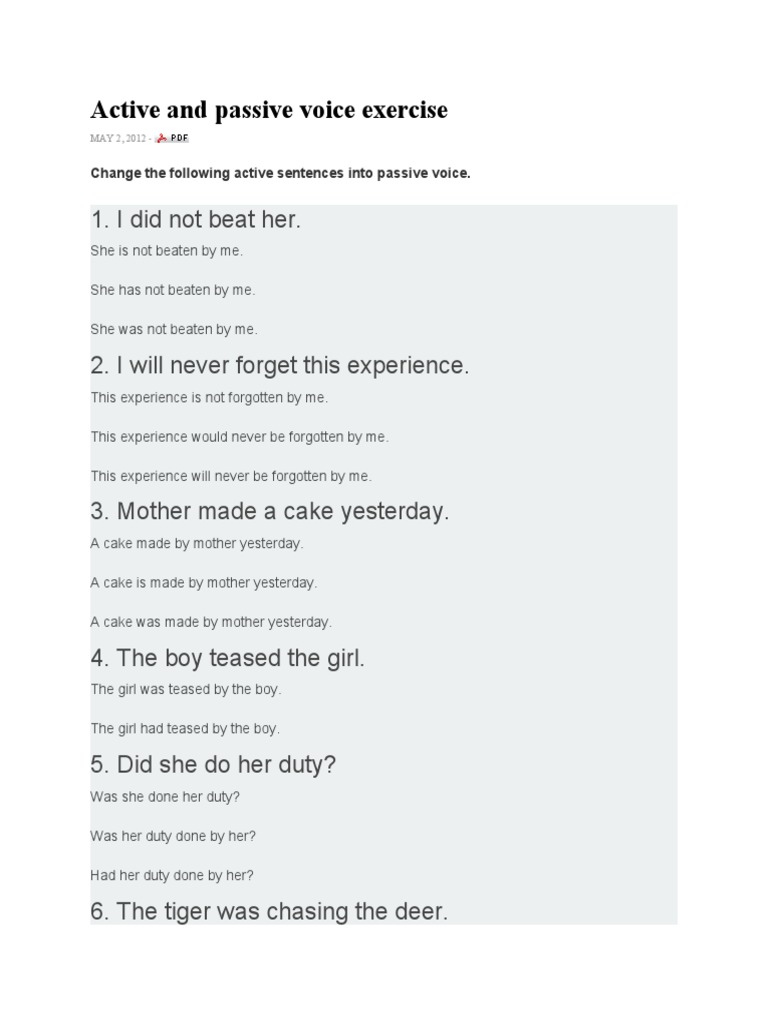Image resolution: width=768 pixels, height=1024 pixels.
Task: Pick 'Had her duty done by her?'
Action: tap(172, 875)
